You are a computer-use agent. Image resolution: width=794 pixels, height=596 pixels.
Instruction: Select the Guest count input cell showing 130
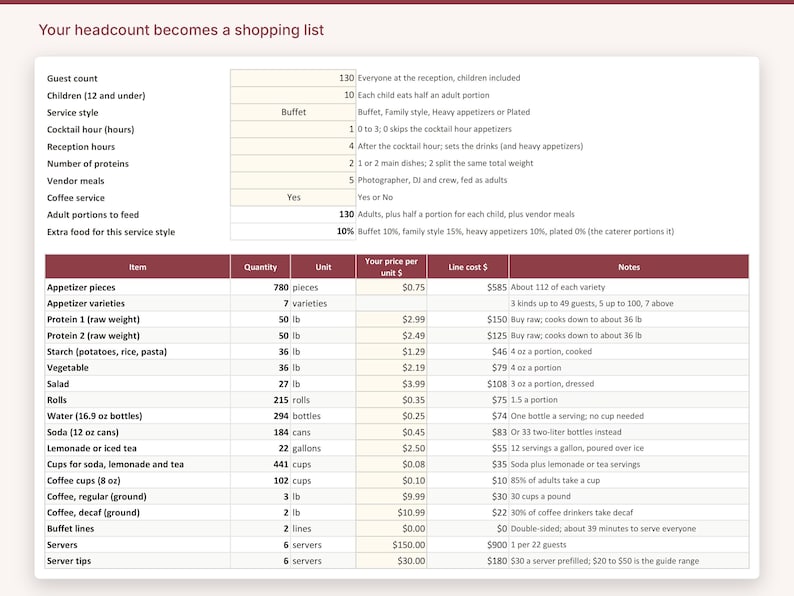coord(293,78)
